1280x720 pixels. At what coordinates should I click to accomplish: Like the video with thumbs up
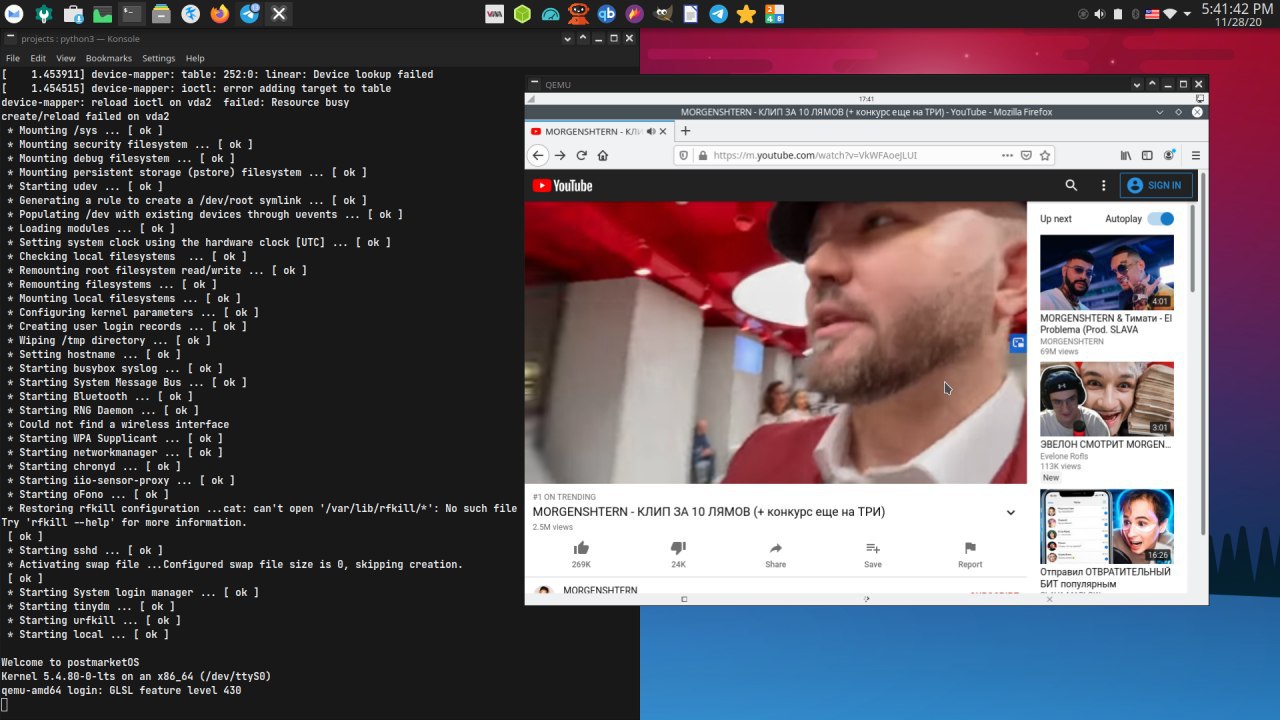tap(581, 554)
